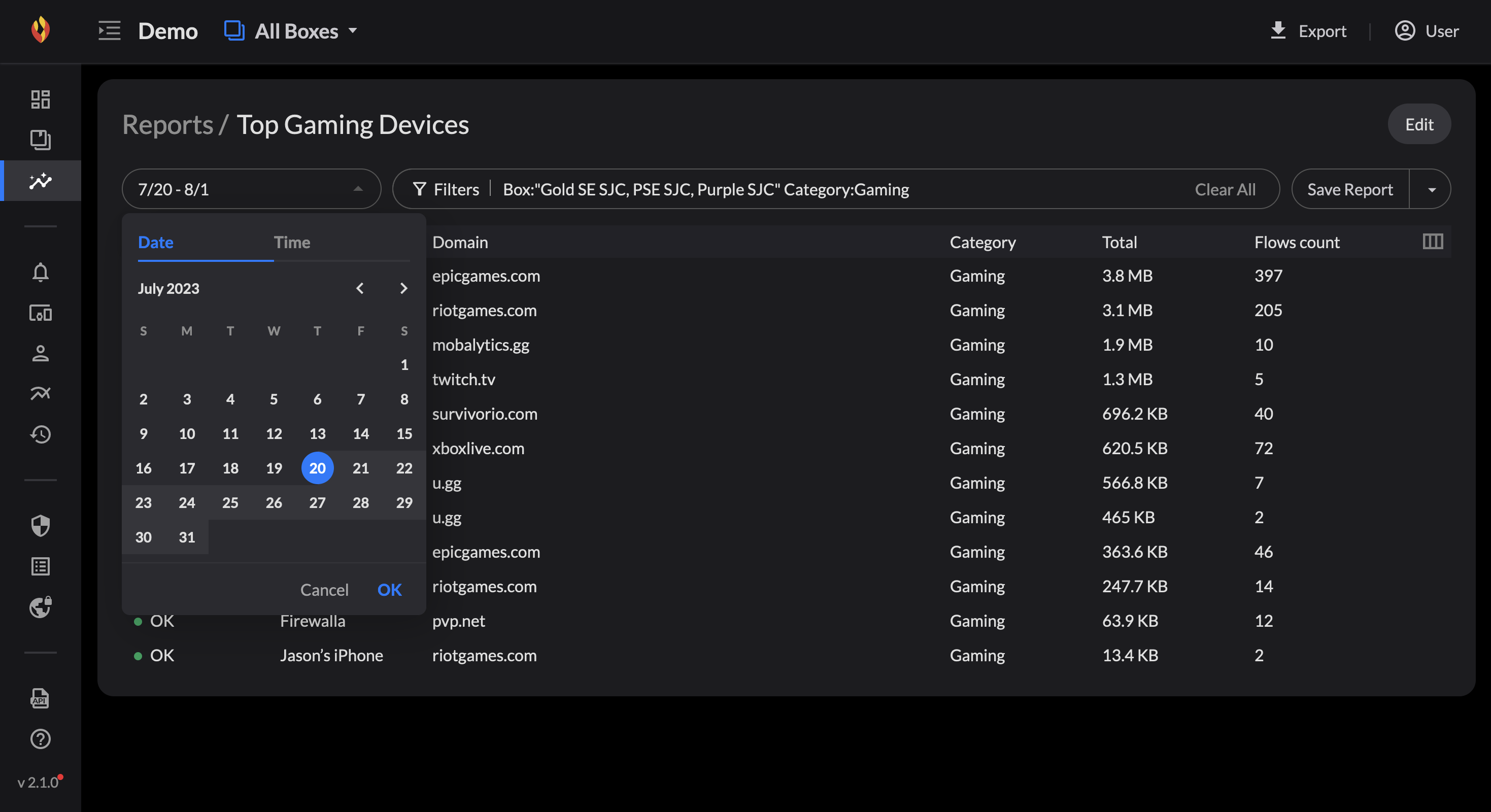Switch to the Date tab
1491x812 pixels.
coord(156,242)
